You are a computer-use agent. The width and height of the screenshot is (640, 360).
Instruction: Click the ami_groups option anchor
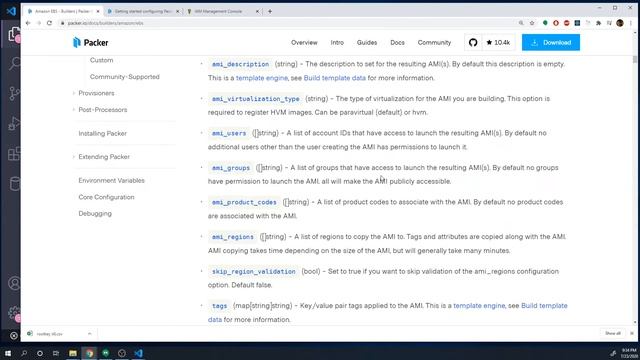click(x=231, y=168)
